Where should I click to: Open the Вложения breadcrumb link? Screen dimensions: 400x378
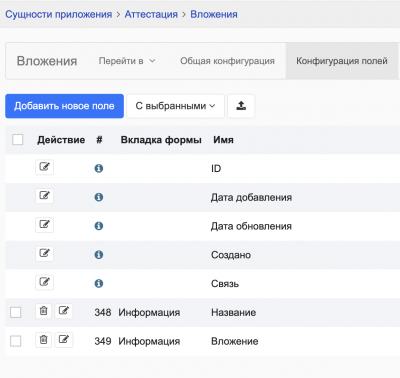click(x=214, y=14)
